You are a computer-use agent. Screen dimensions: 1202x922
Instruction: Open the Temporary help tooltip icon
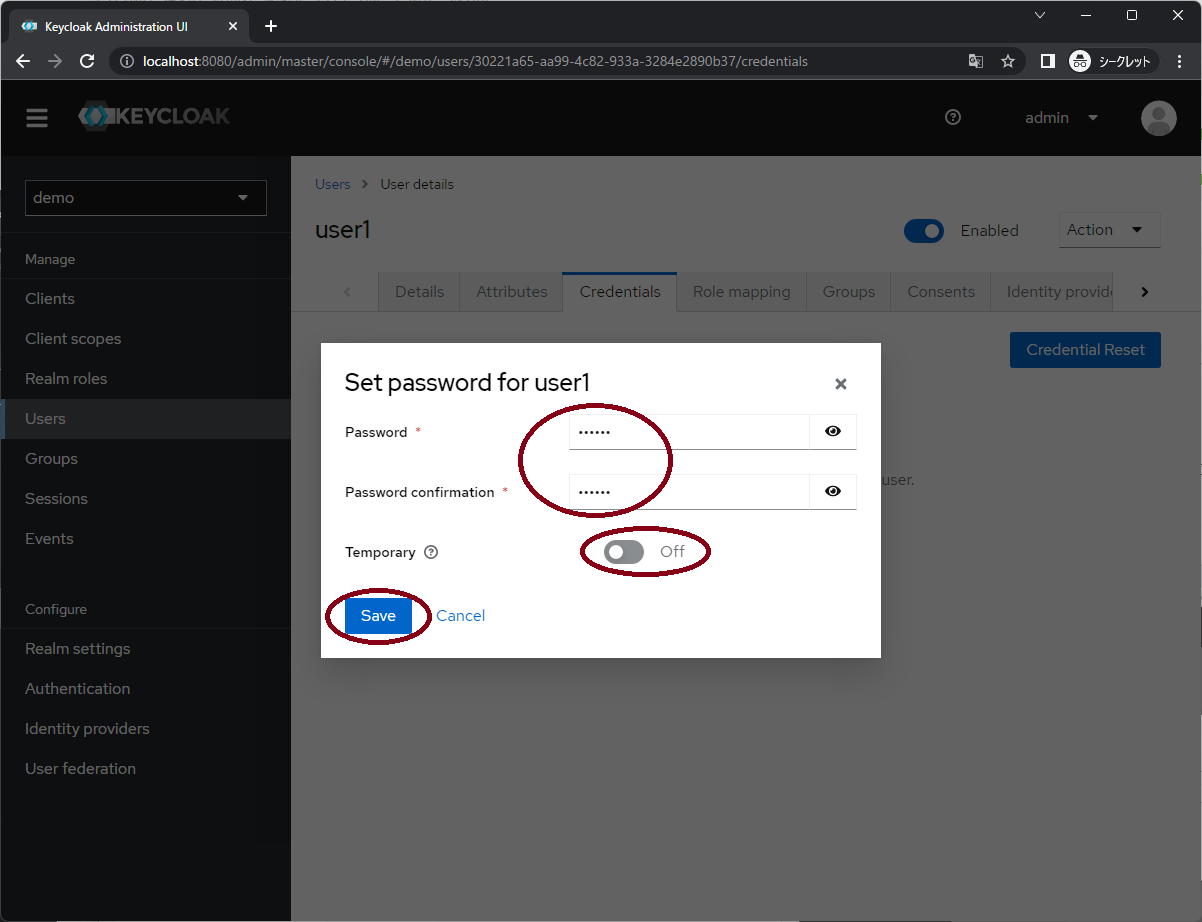(x=431, y=552)
